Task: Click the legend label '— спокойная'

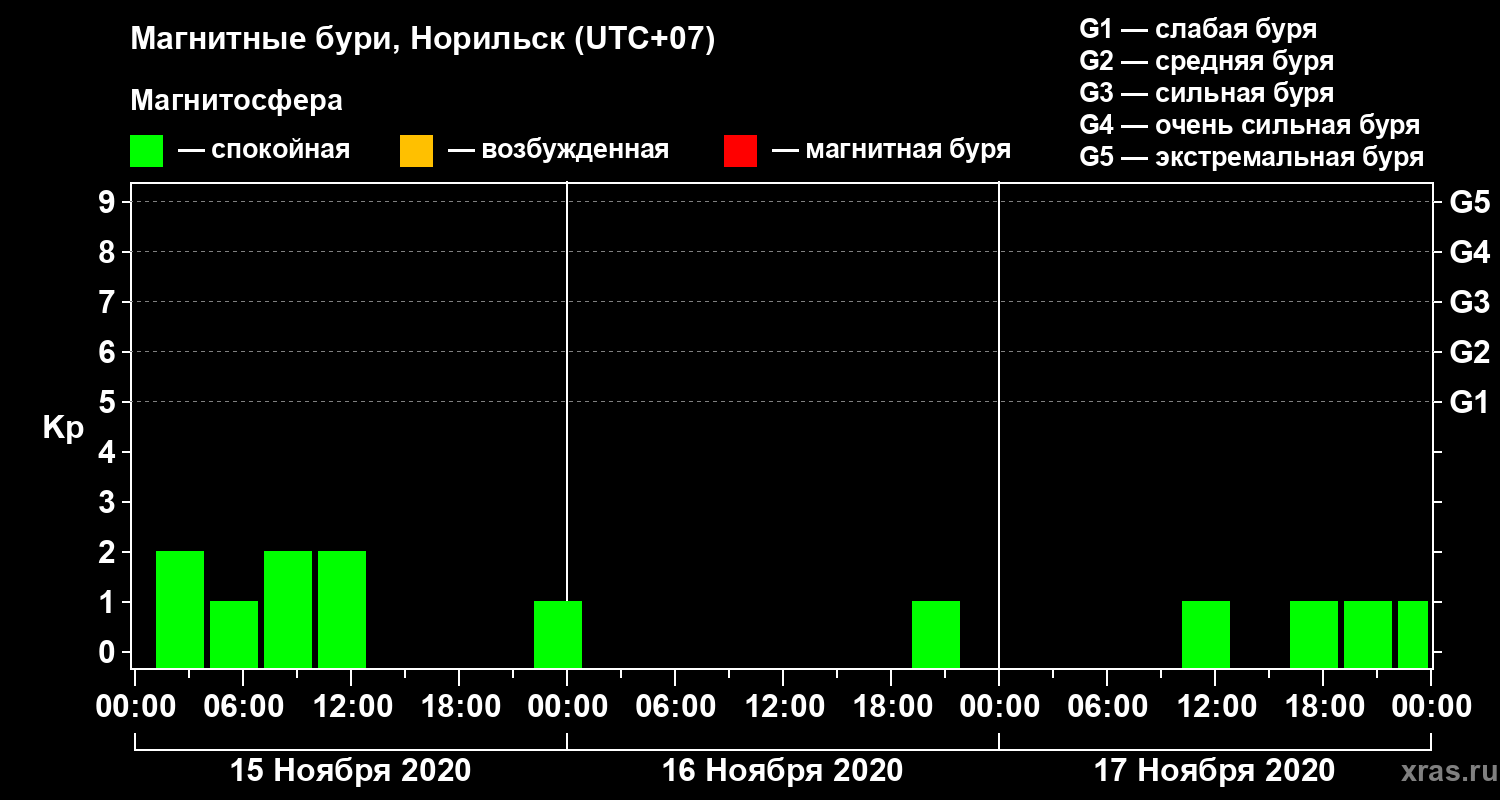Action: pos(264,151)
